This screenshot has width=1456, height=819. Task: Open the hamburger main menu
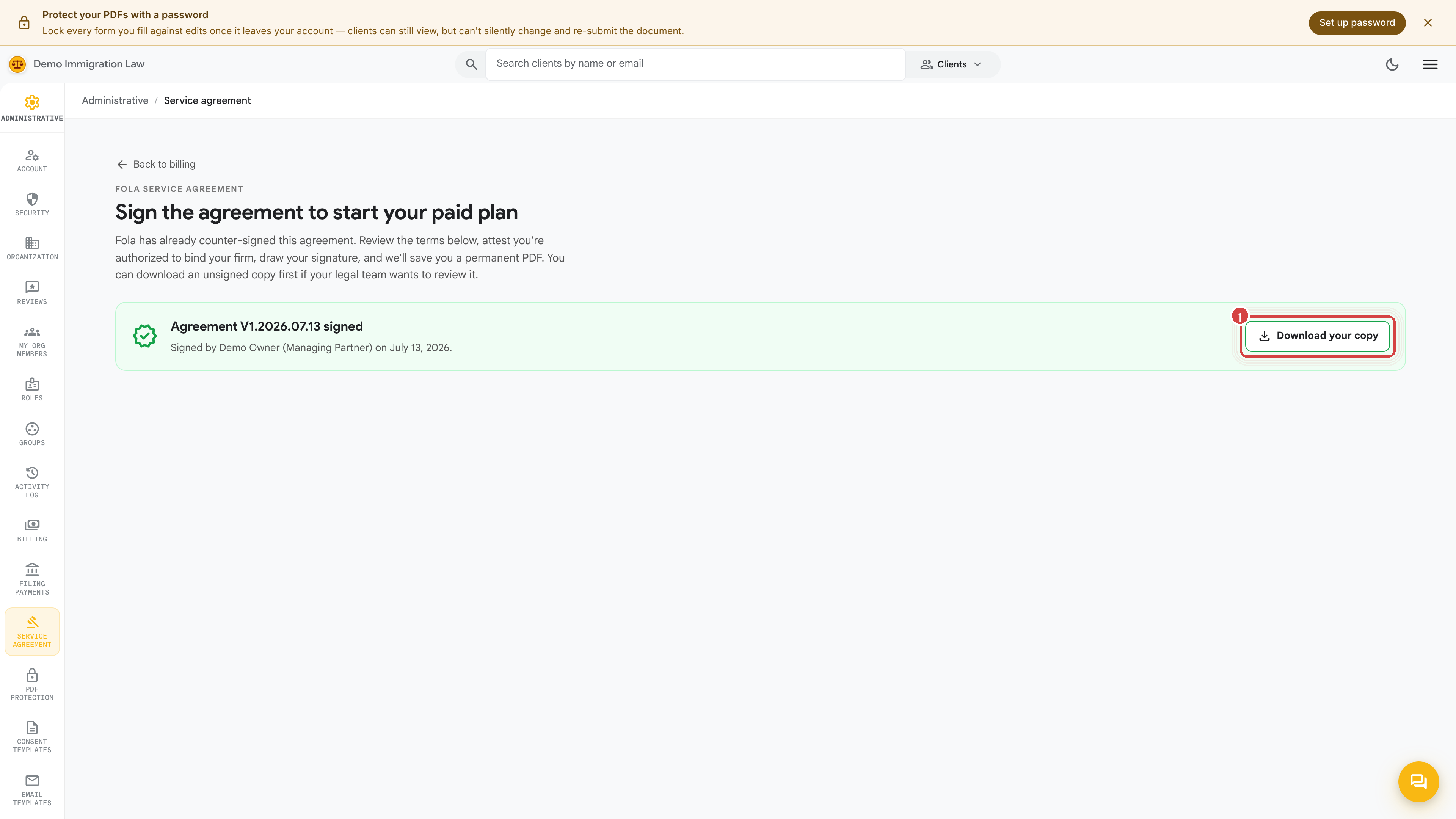click(1430, 64)
